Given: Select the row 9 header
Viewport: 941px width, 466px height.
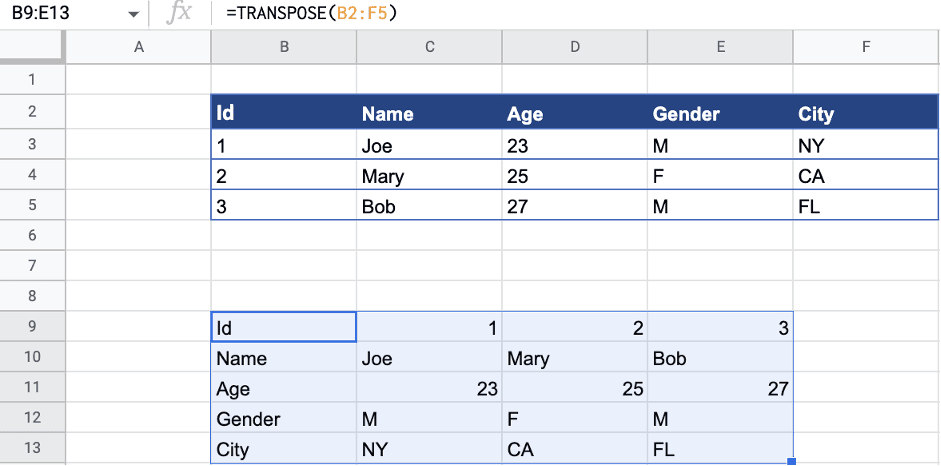Looking at the screenshot, I should point(32,327).
